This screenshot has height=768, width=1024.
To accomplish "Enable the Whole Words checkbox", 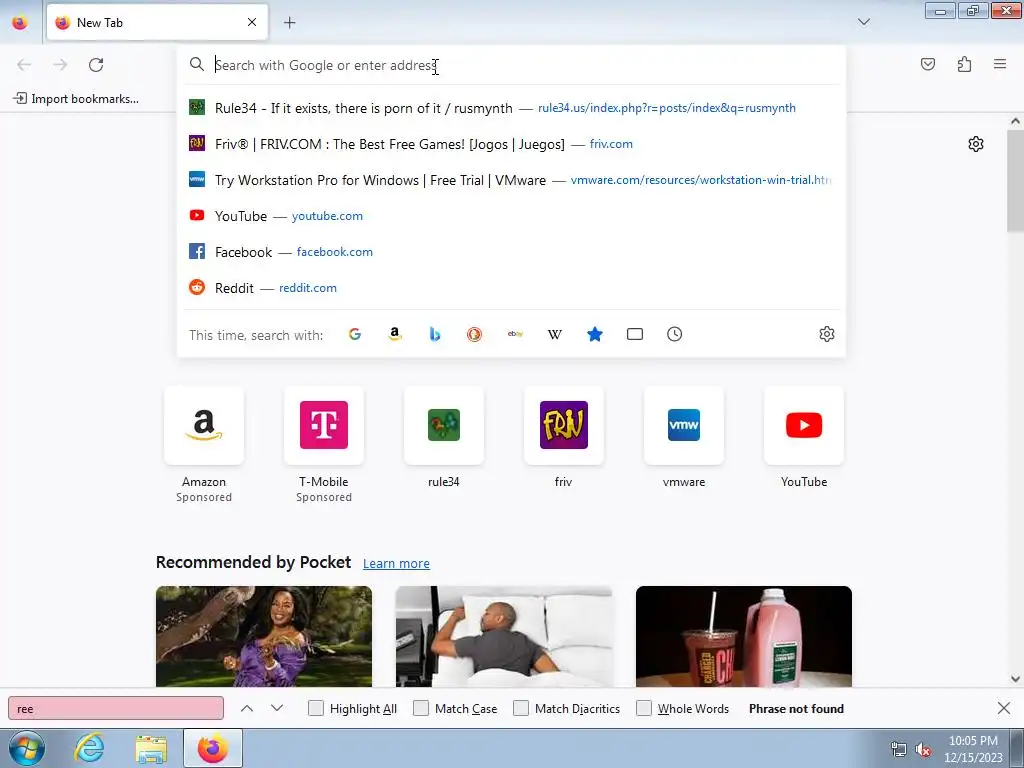I will pyautogui.click(x=644, y=709).
